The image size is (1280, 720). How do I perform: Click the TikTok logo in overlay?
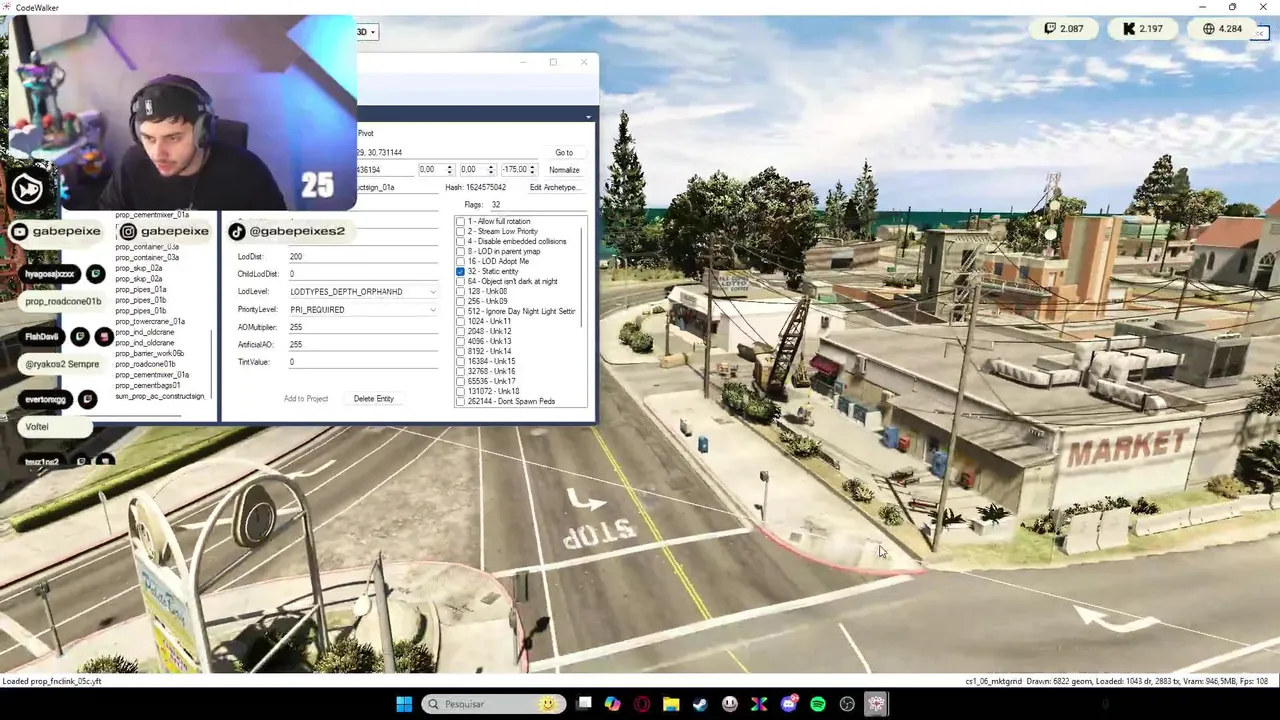click(x=237, y=231)
